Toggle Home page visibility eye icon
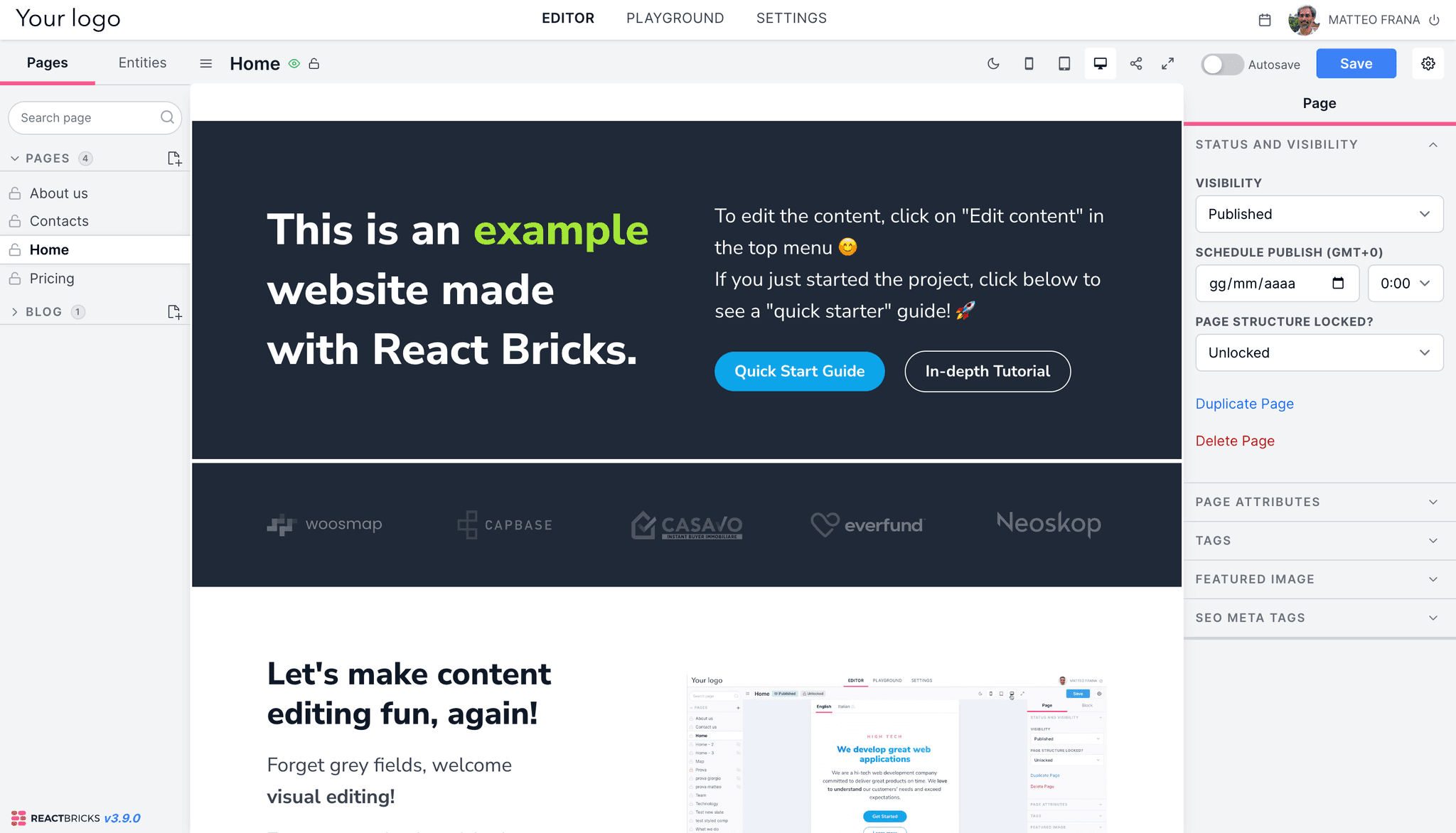This screenshot has width=1456, height=833. click(294, 63)
